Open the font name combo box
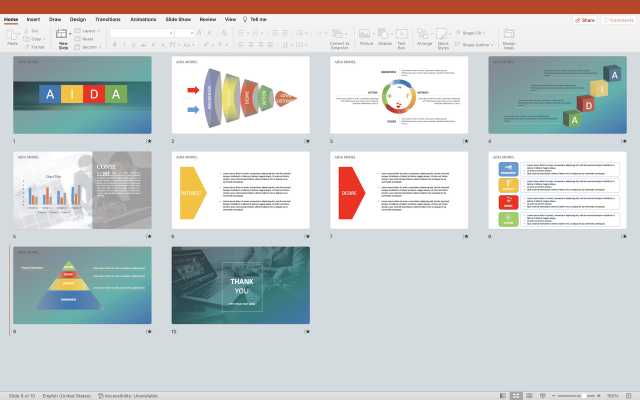The image size is (640, 400). point(140,33)
